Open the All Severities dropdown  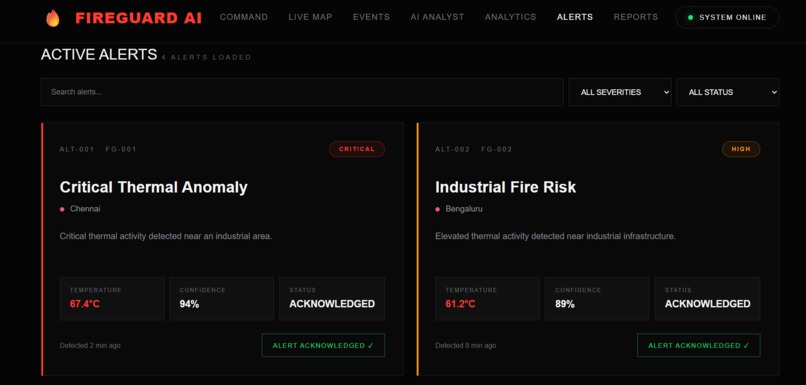pos(620,92)
